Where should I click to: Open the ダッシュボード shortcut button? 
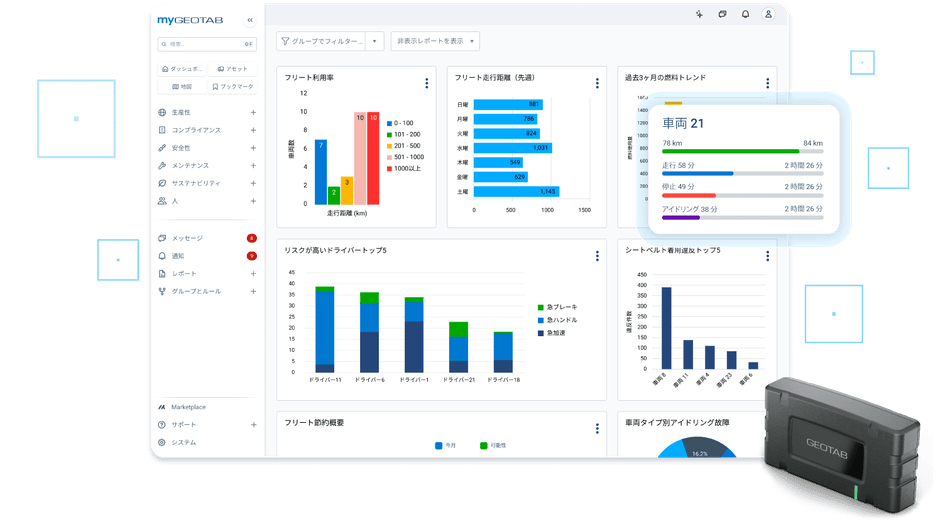click(x=182, y=69)
